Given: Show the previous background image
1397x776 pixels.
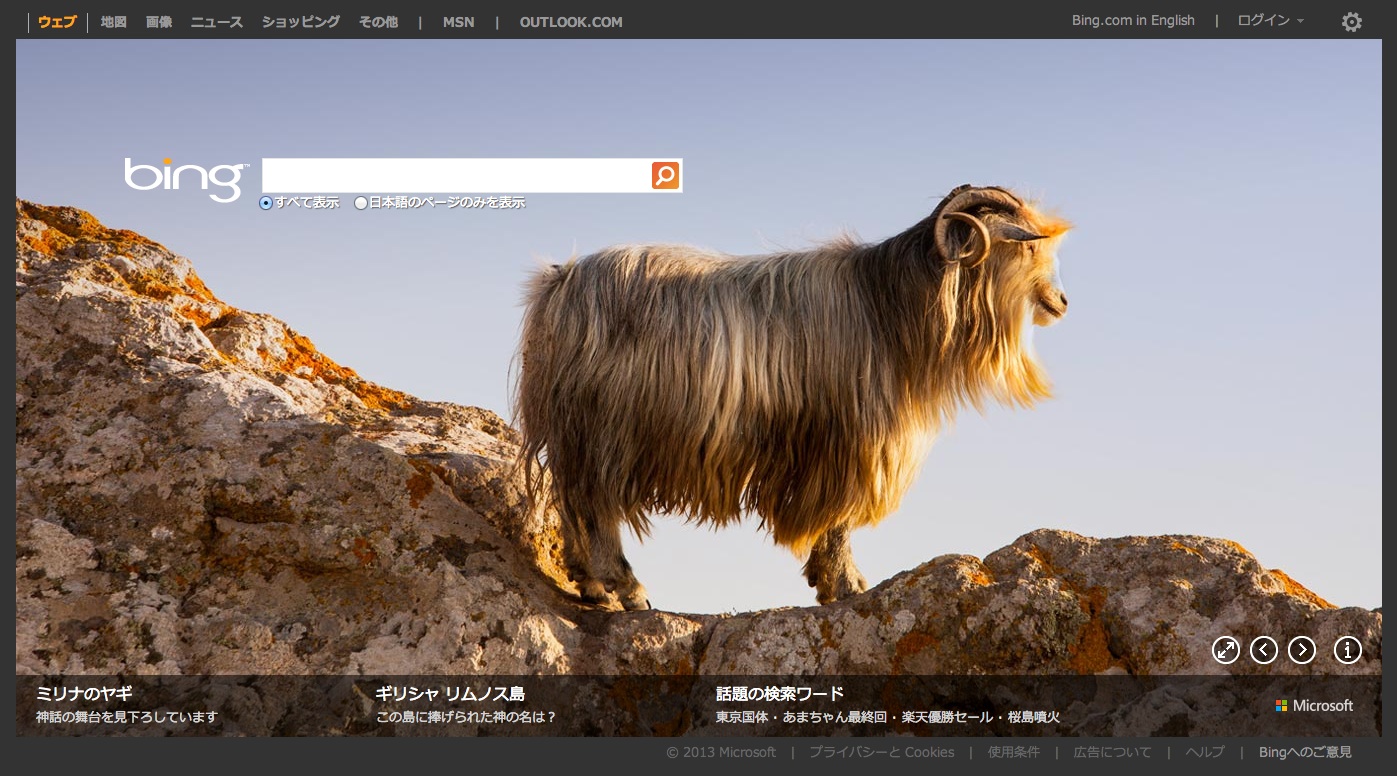Looking at the screenshot, I should pos(1264,650).
